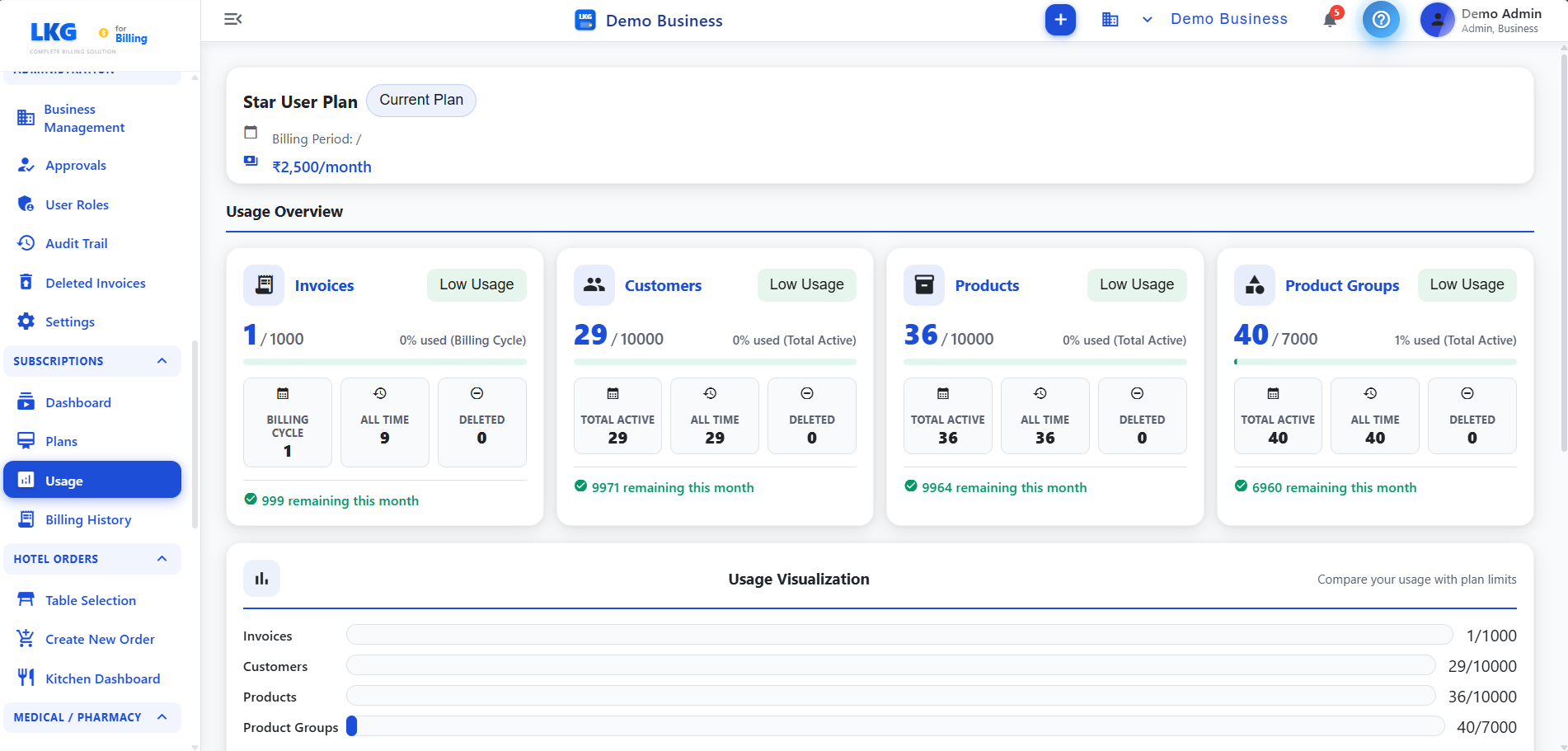Click Invoices ALL TIME 9 tile

coord(385,422)
